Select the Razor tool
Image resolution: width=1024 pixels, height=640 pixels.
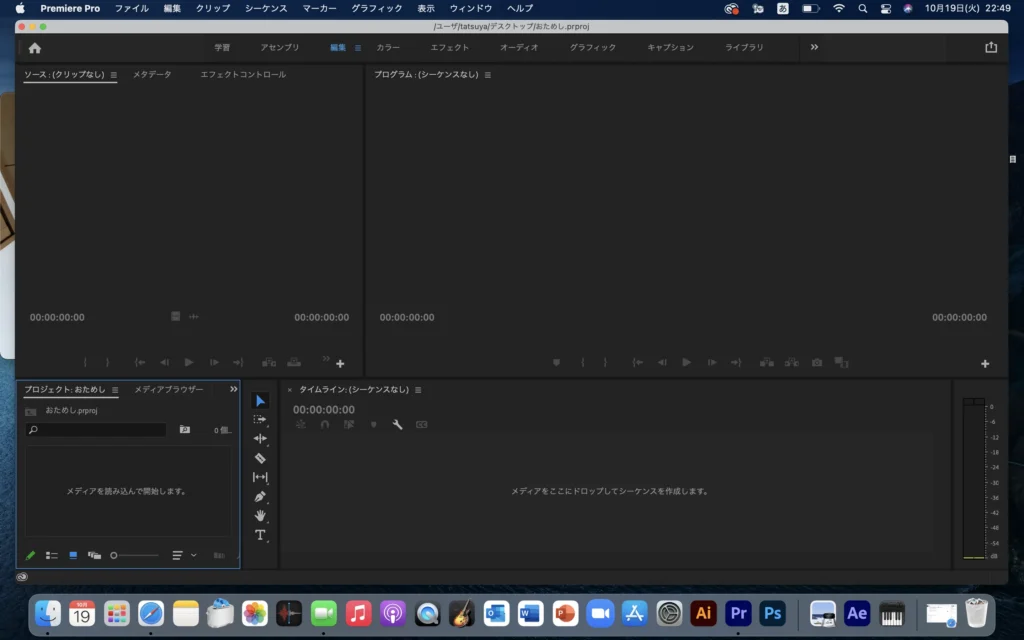(x=260, y=458)
